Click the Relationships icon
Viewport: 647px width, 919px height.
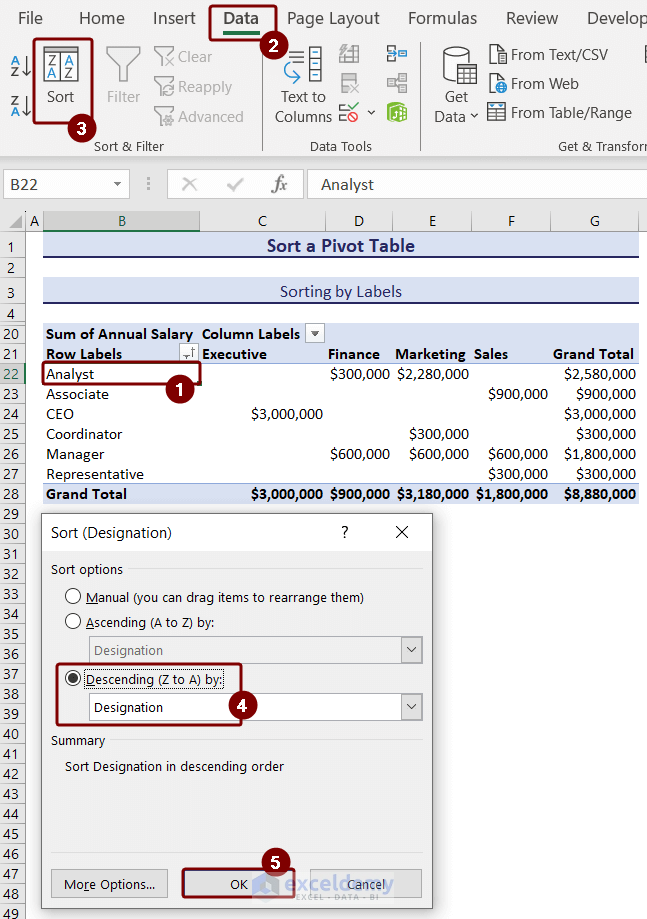pyautogui.click(x=397, y=83)
